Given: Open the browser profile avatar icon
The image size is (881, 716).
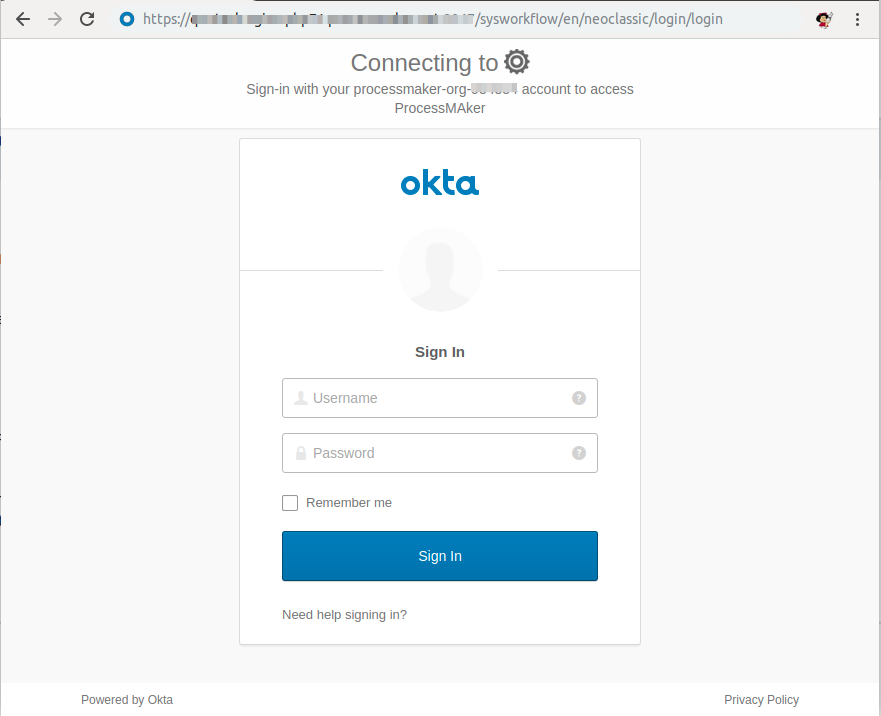Looking at the screenshot, I should pos(824,19).
